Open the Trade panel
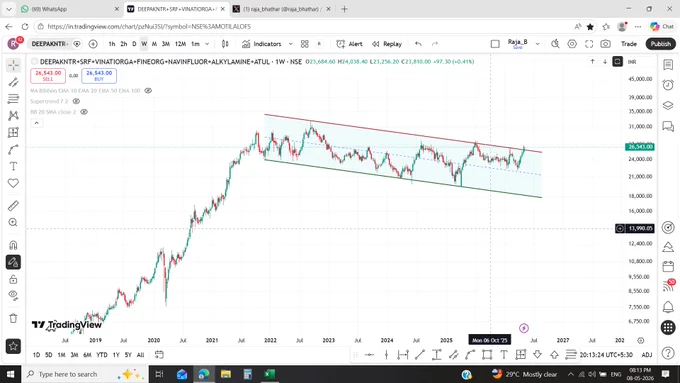Viewport: 680px width, 383px height. [x=628, y=44]
